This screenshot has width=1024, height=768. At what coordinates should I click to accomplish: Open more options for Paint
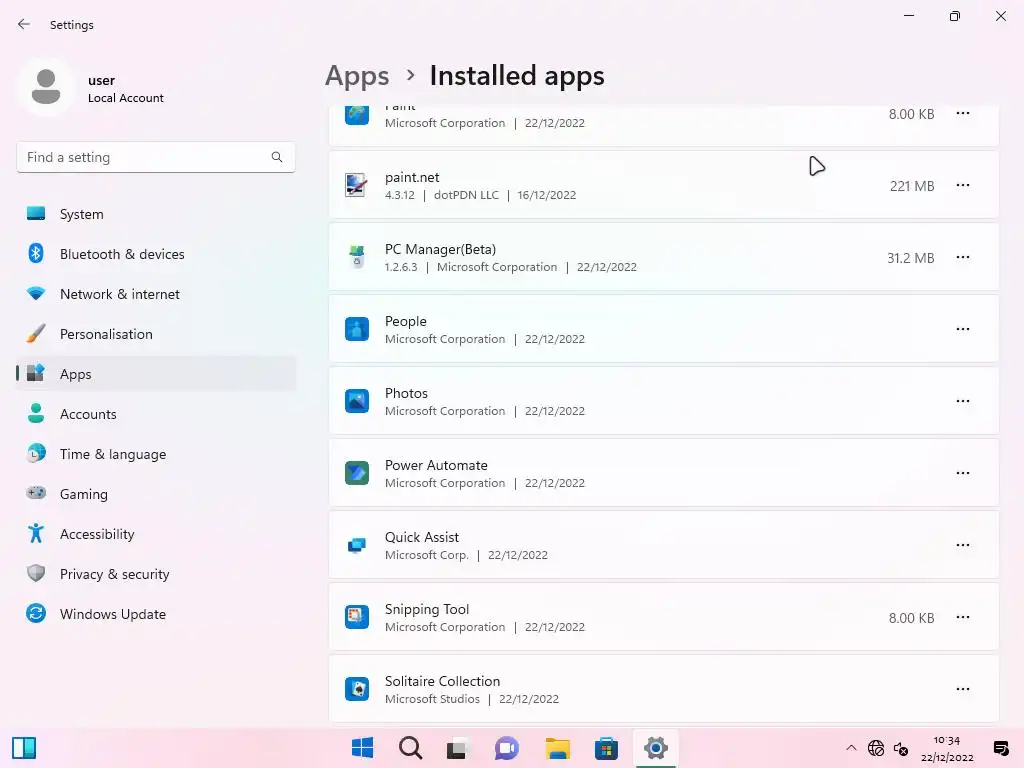(963, 114)
